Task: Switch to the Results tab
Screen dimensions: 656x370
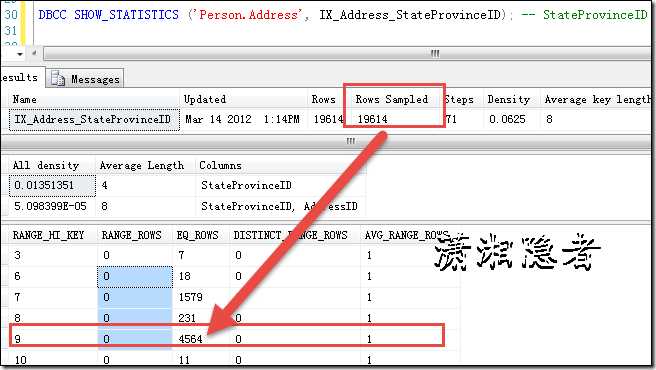Action: (x=22, y=77)
